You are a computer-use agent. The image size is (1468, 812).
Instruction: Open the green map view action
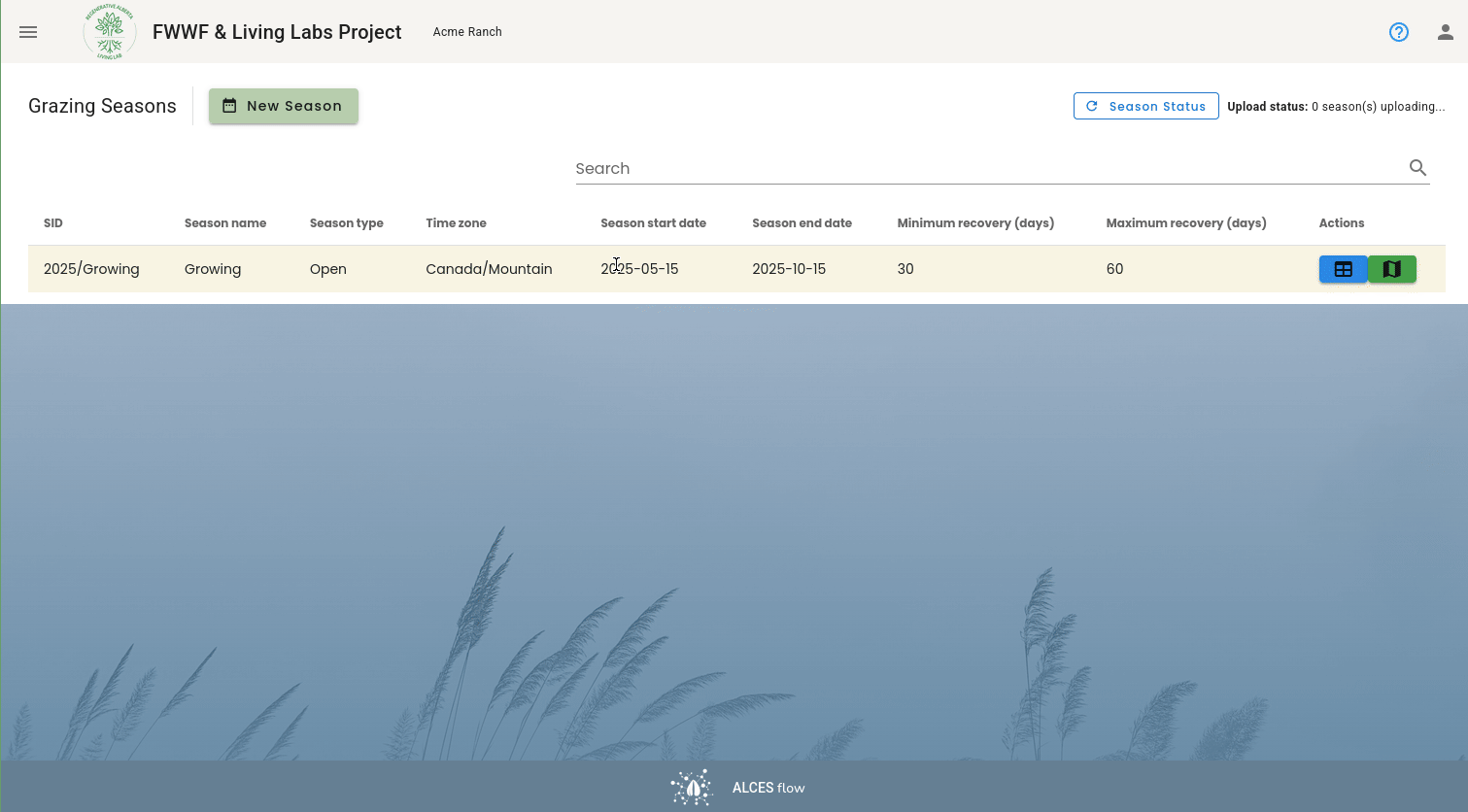point(1392,269)
